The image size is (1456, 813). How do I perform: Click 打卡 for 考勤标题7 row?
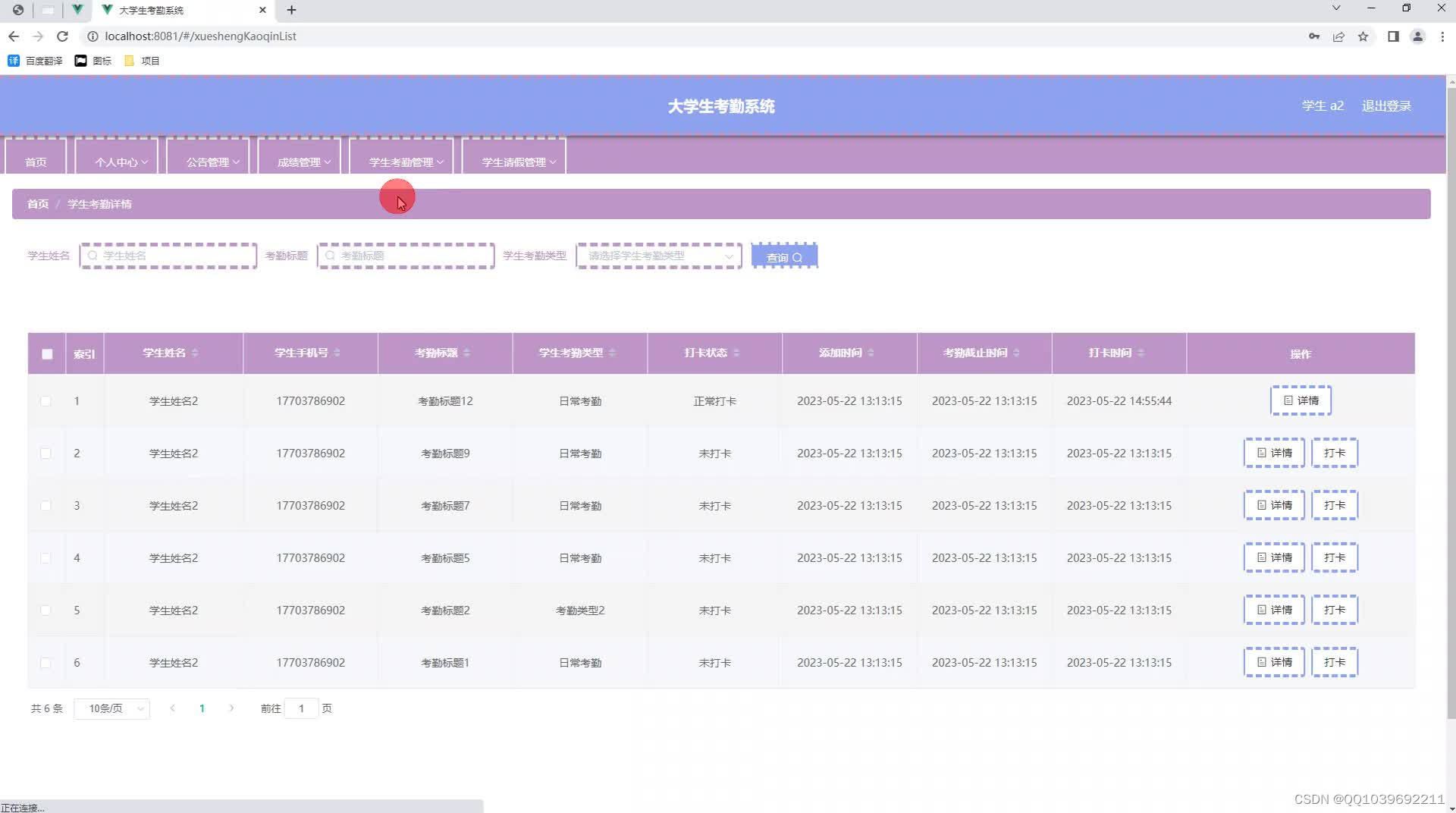[x=1335, y=505]
